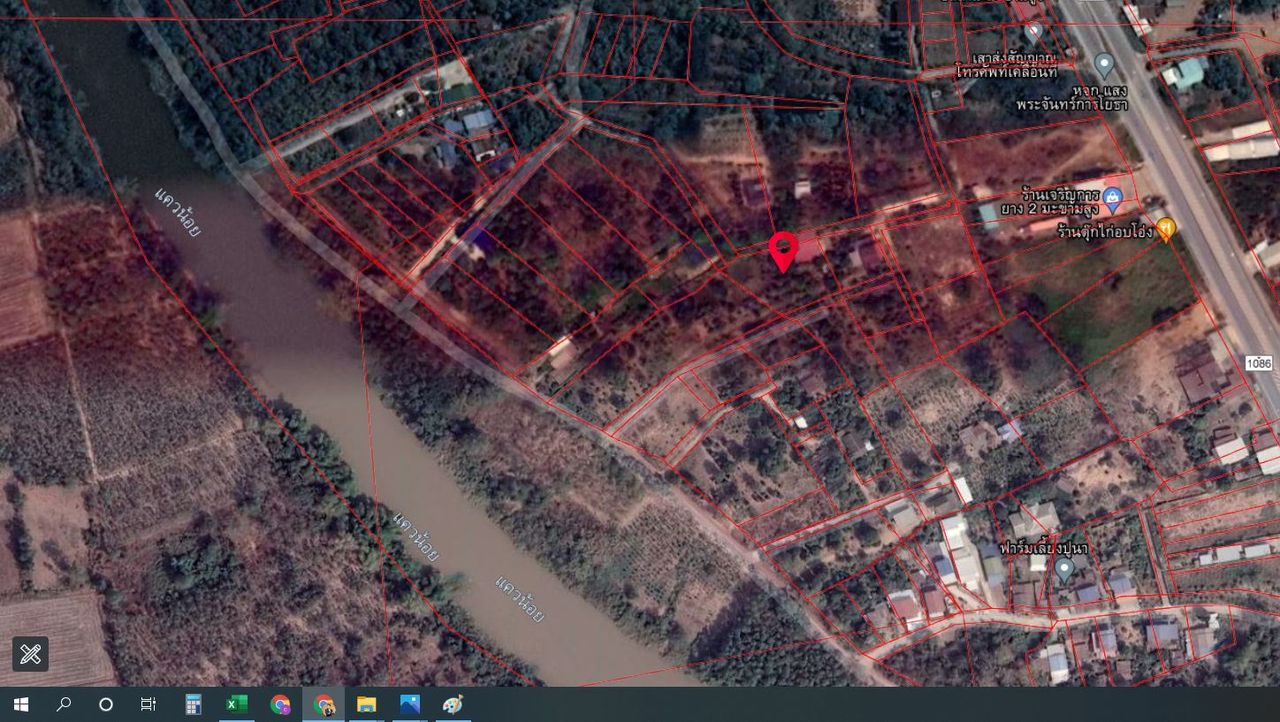Open the Windows Start menu
This screenshot has width=1280, height=722.
20,705
